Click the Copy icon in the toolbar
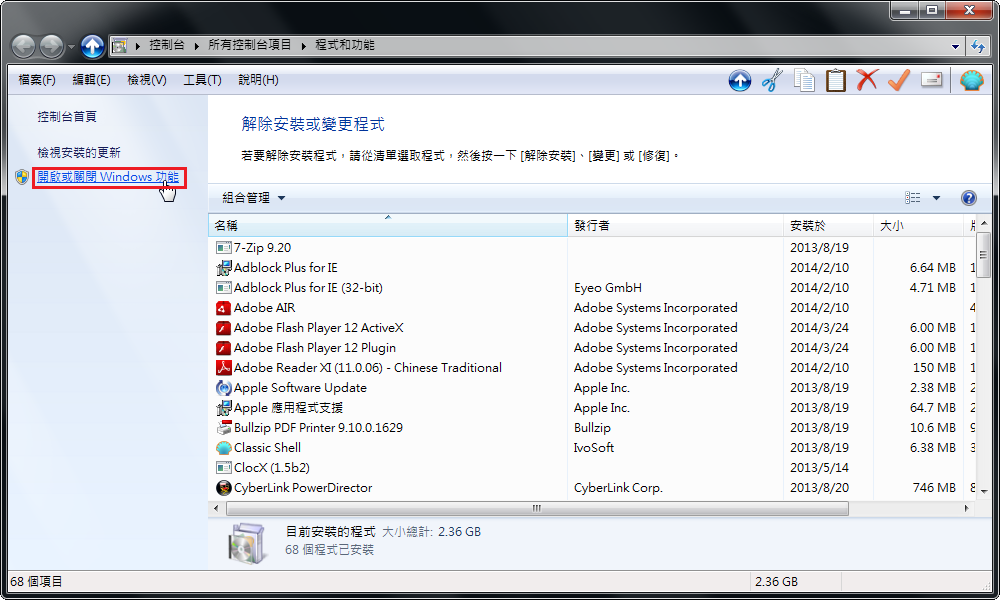1000x600 pixels. (804, 81)
